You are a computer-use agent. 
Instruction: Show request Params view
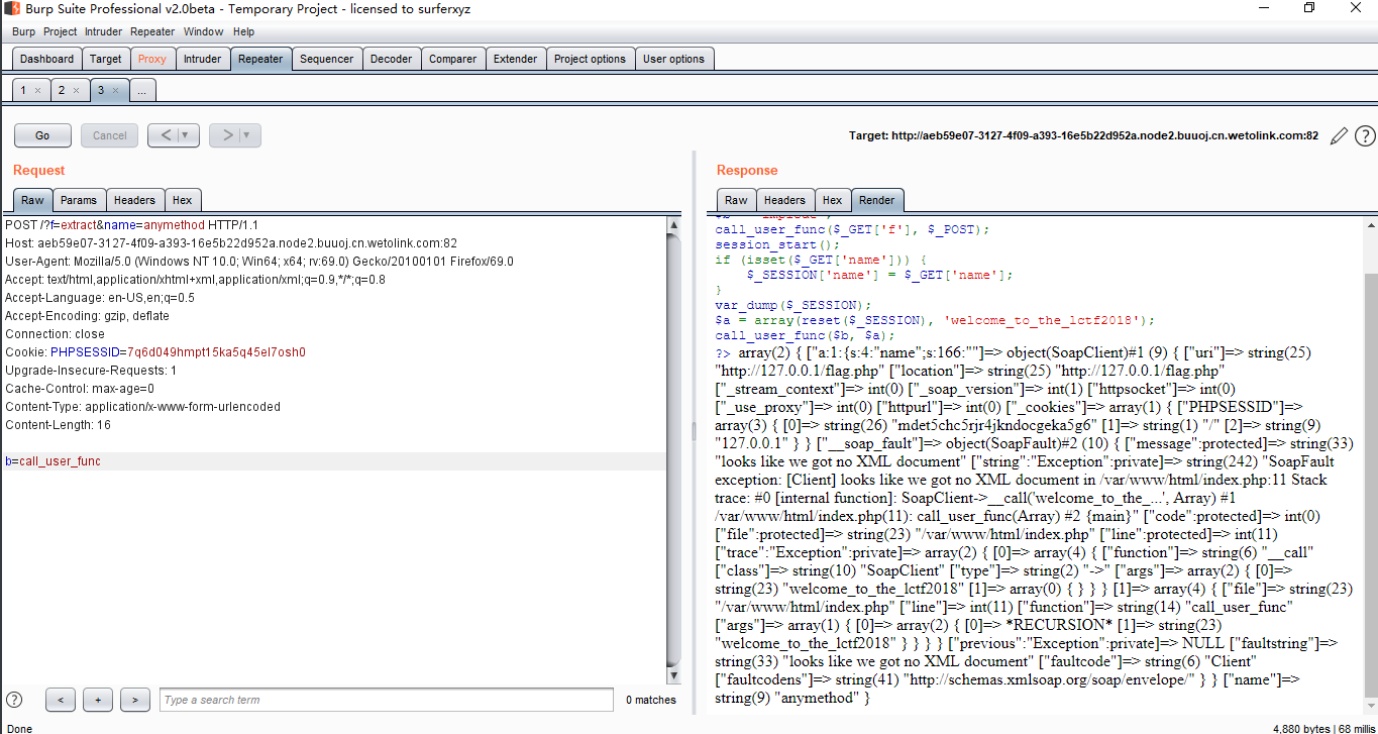(78, 200)
